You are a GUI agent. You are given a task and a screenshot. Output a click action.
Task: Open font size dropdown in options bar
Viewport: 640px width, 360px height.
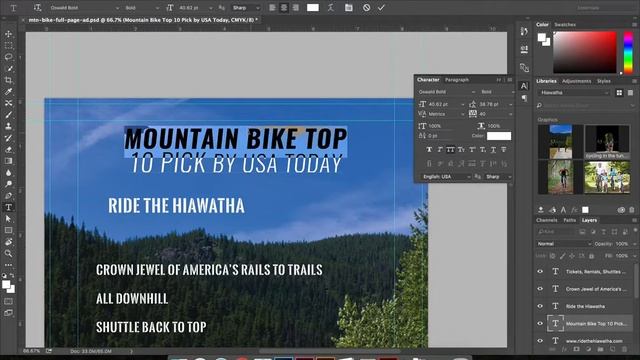pos(211,8)
